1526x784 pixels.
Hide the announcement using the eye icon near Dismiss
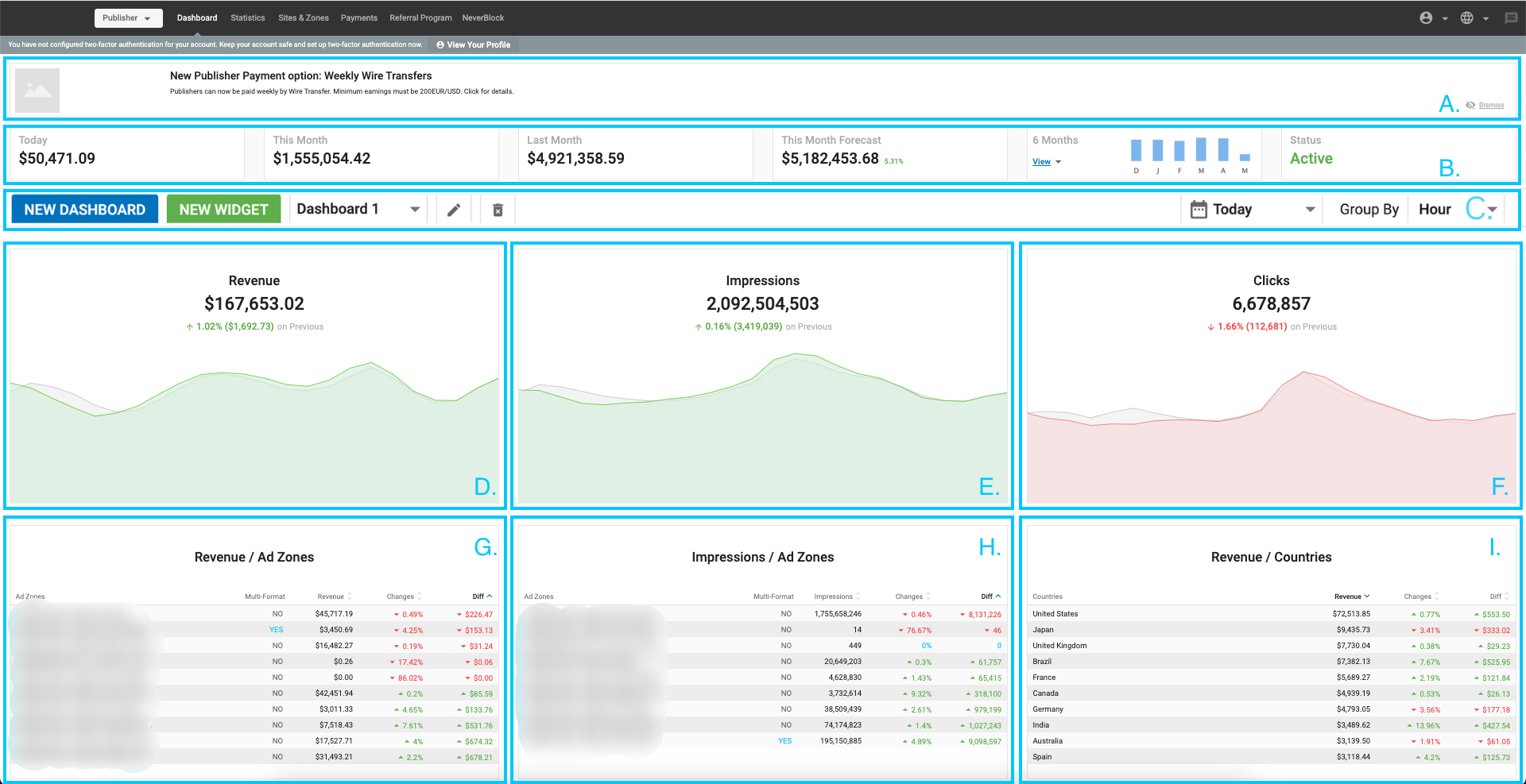point(1470,104)
